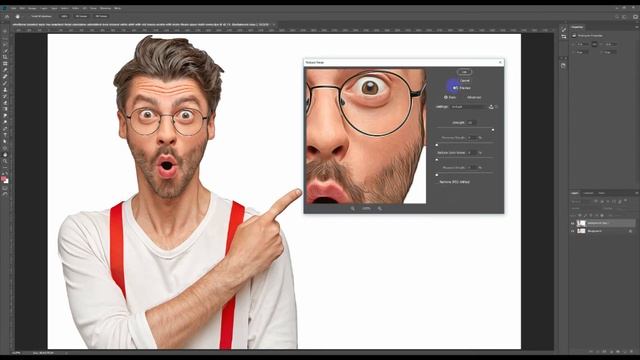The image size is (640, 360).
Task: Select the Gradient tool
Action: click(x=5, y=109)
